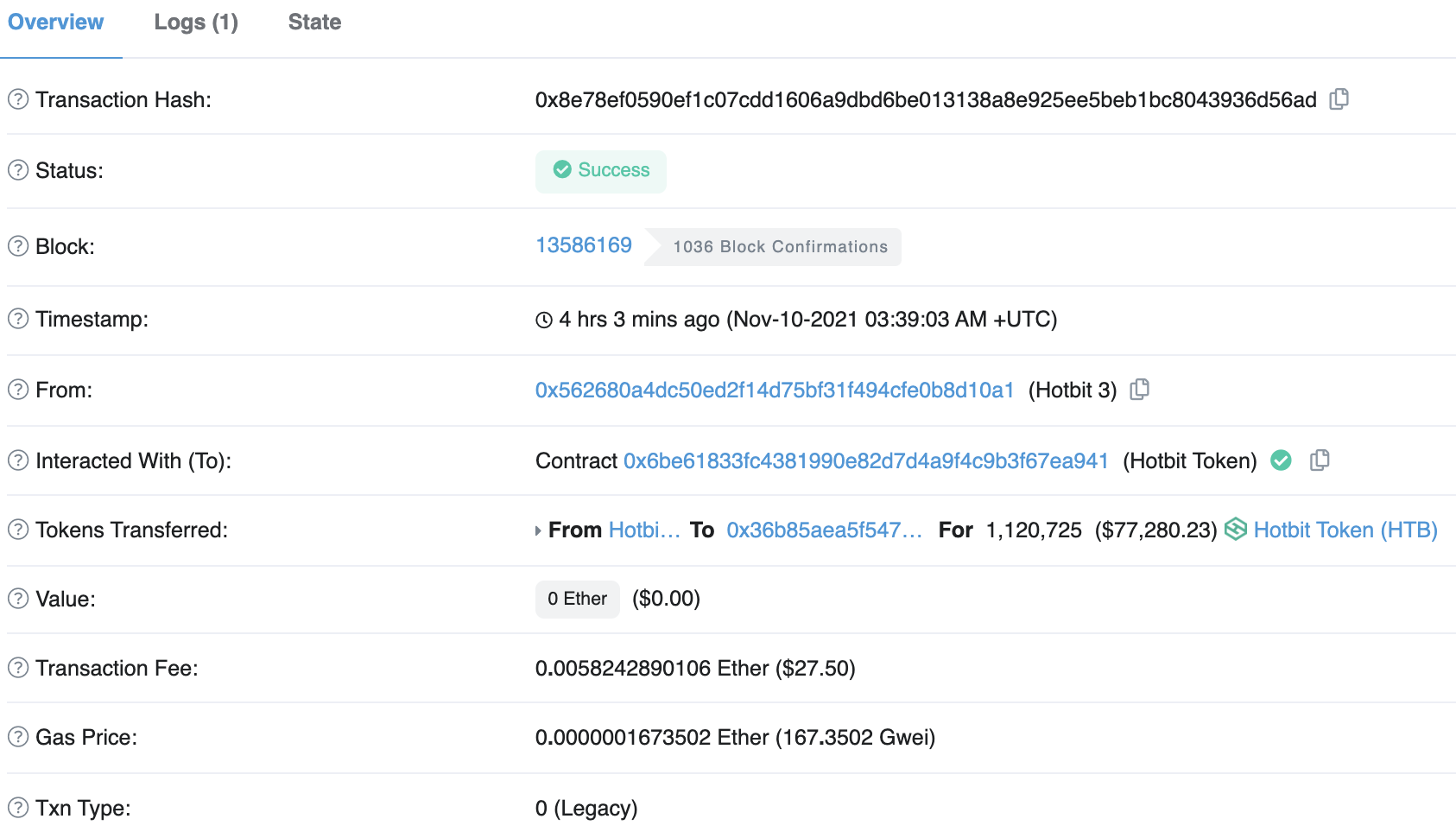Open block 13586169
This screenshot has width=1456, height=838.
[x=584, y=245]
